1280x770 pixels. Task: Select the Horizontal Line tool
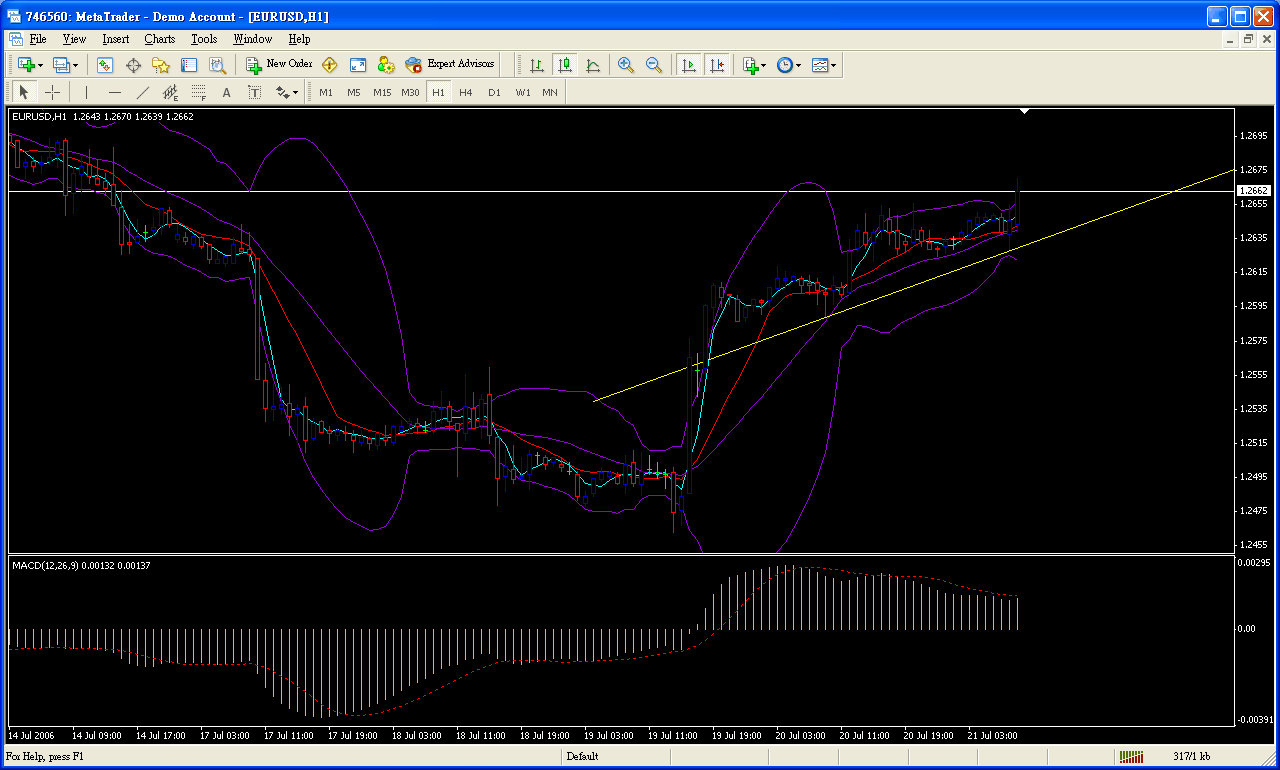pos(115,92)
